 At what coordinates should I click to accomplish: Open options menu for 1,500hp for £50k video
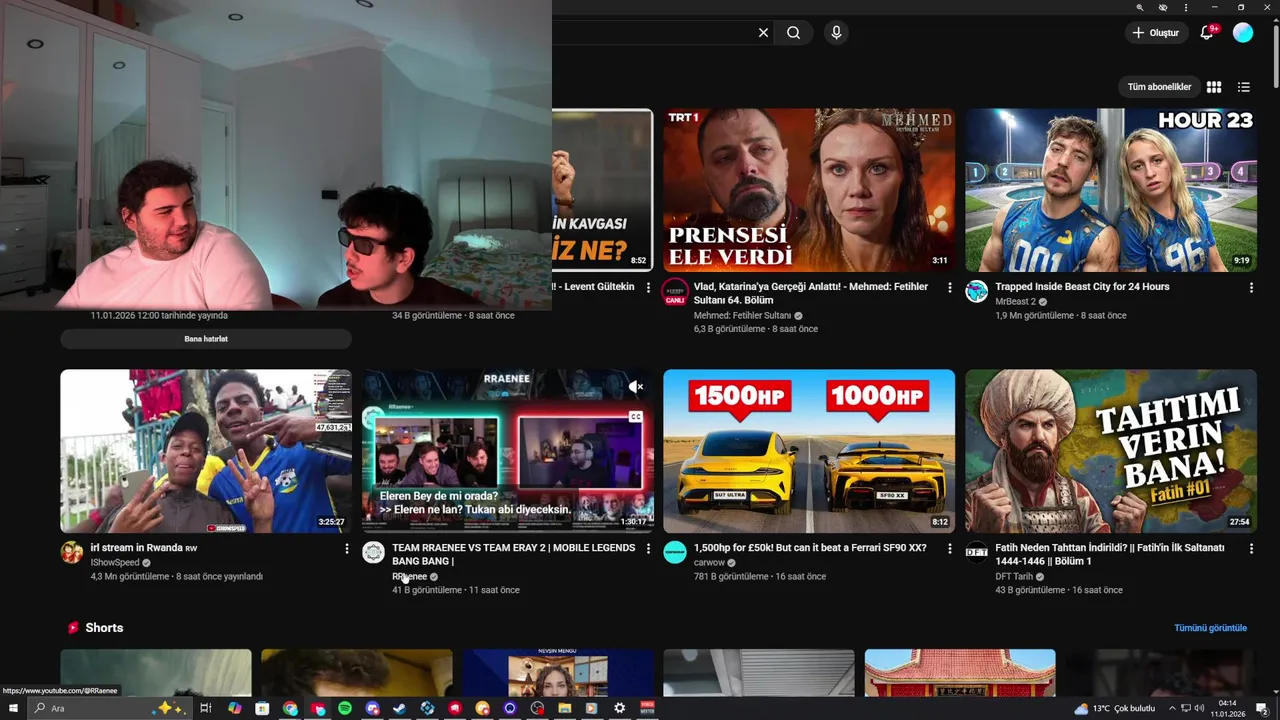tap(950, 549)
